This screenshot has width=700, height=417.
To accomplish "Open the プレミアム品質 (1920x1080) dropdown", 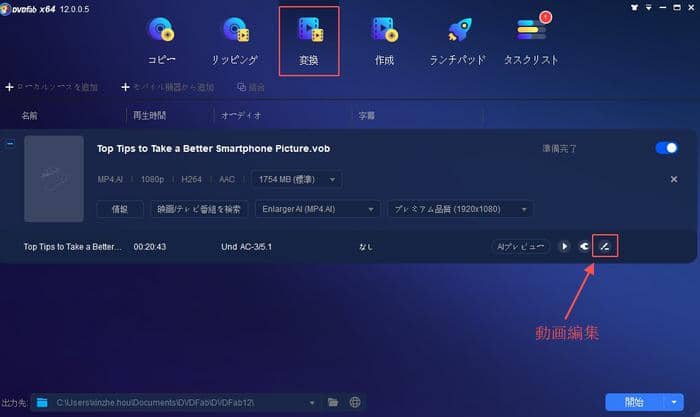I will [x=460, y=209].
